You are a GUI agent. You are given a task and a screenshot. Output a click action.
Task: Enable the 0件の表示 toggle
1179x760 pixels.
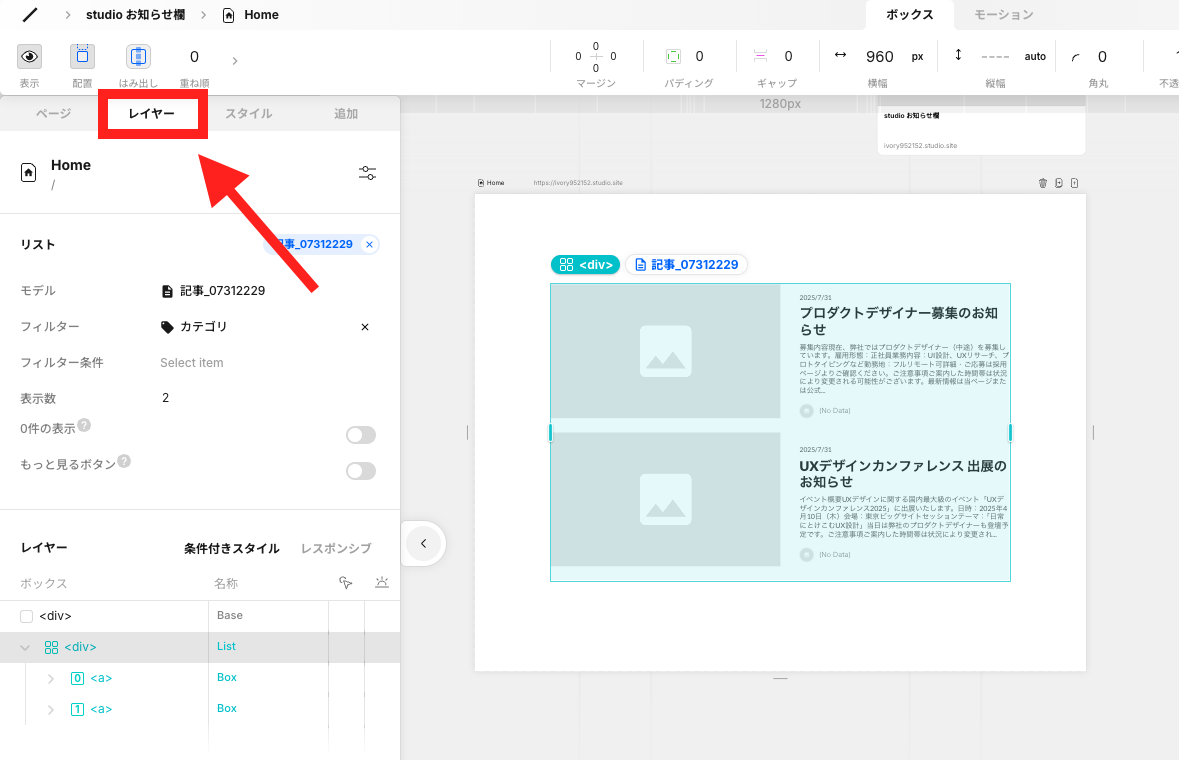click(x=360, y=434)
